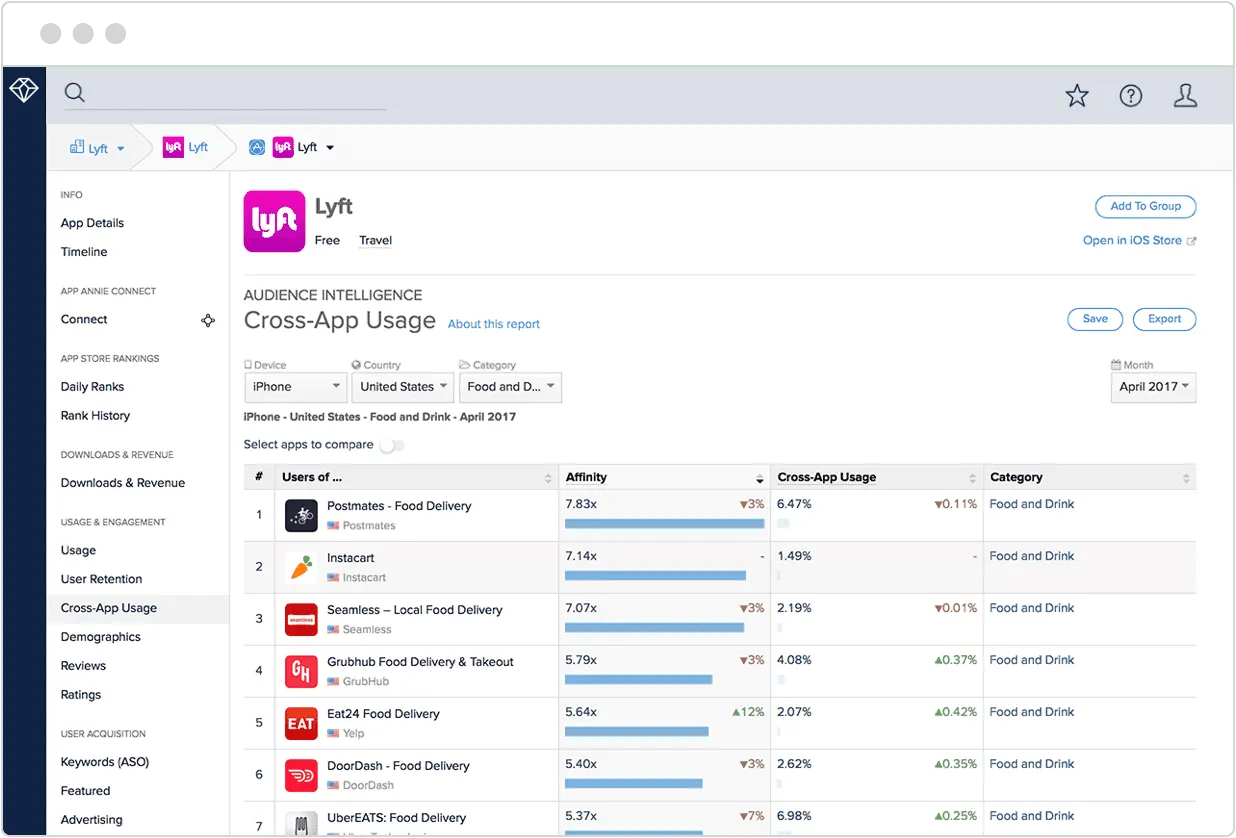
Task: Click the Seamless app icon
Action: 301,619
